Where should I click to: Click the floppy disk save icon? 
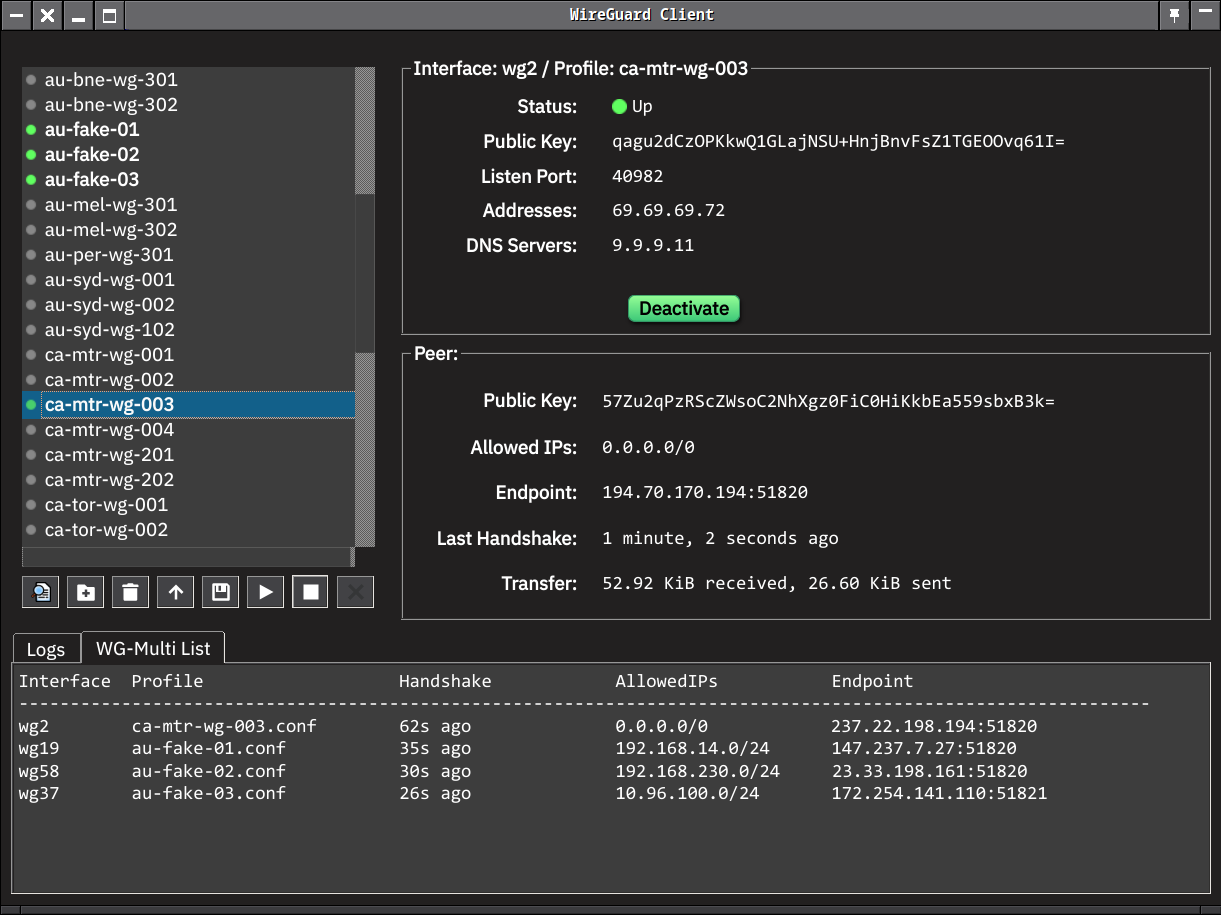[x=221, y=592]
